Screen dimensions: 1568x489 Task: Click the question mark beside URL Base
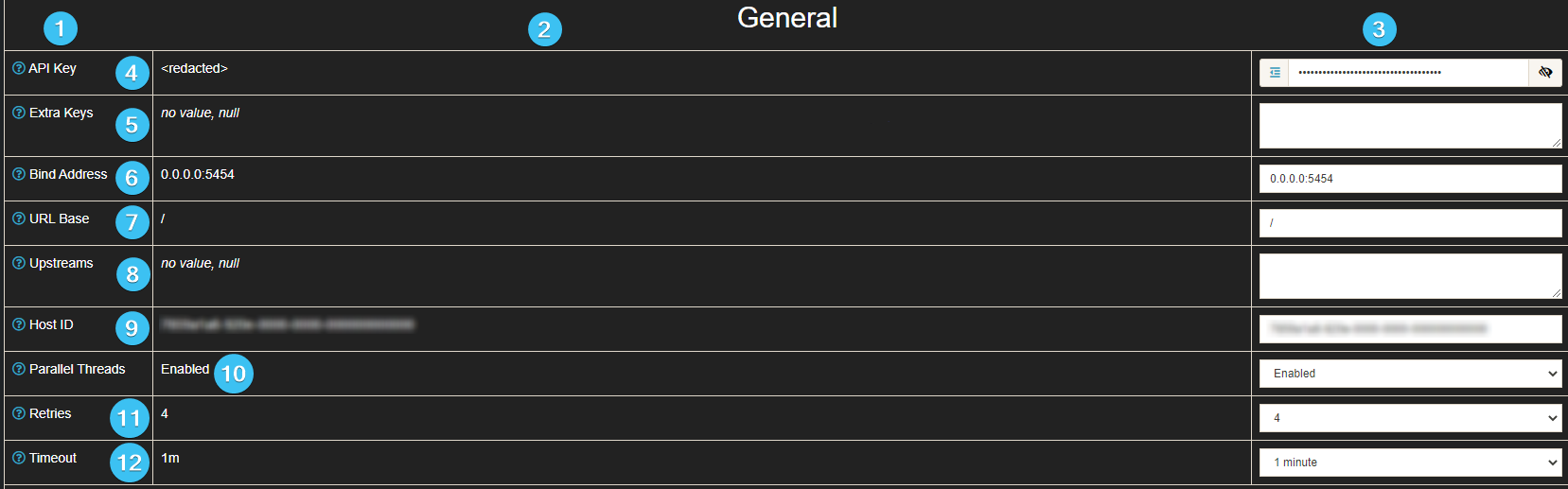[19, 218]
